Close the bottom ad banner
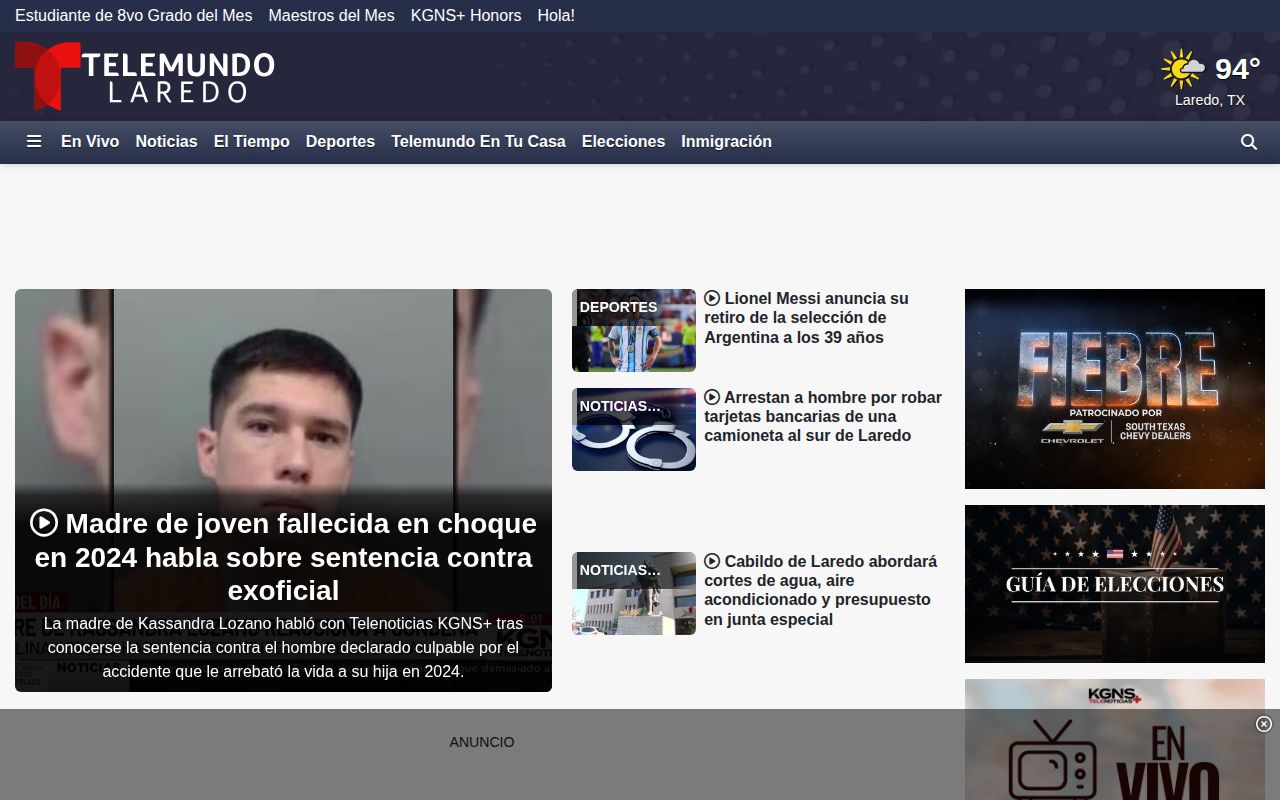The image size is (1280, 800). (x=1264, y=724)
